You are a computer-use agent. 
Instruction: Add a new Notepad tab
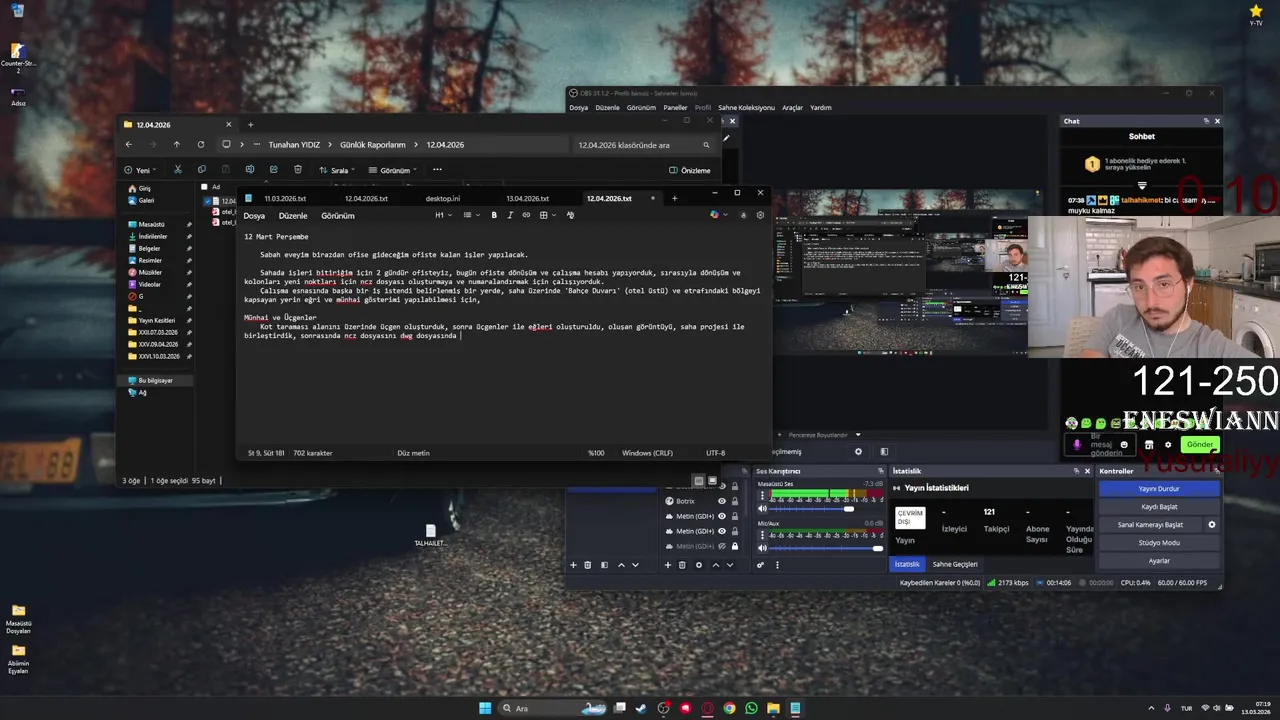click(674, 198)
